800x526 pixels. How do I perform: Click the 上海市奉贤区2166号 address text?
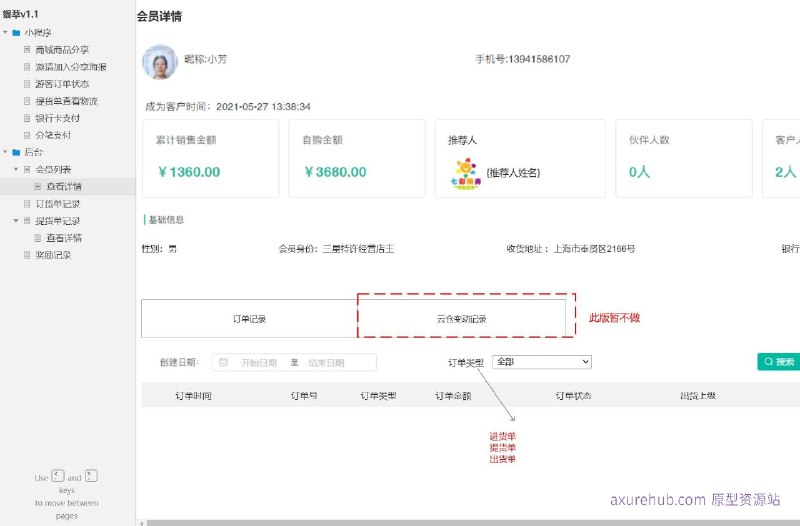(594, 249)
